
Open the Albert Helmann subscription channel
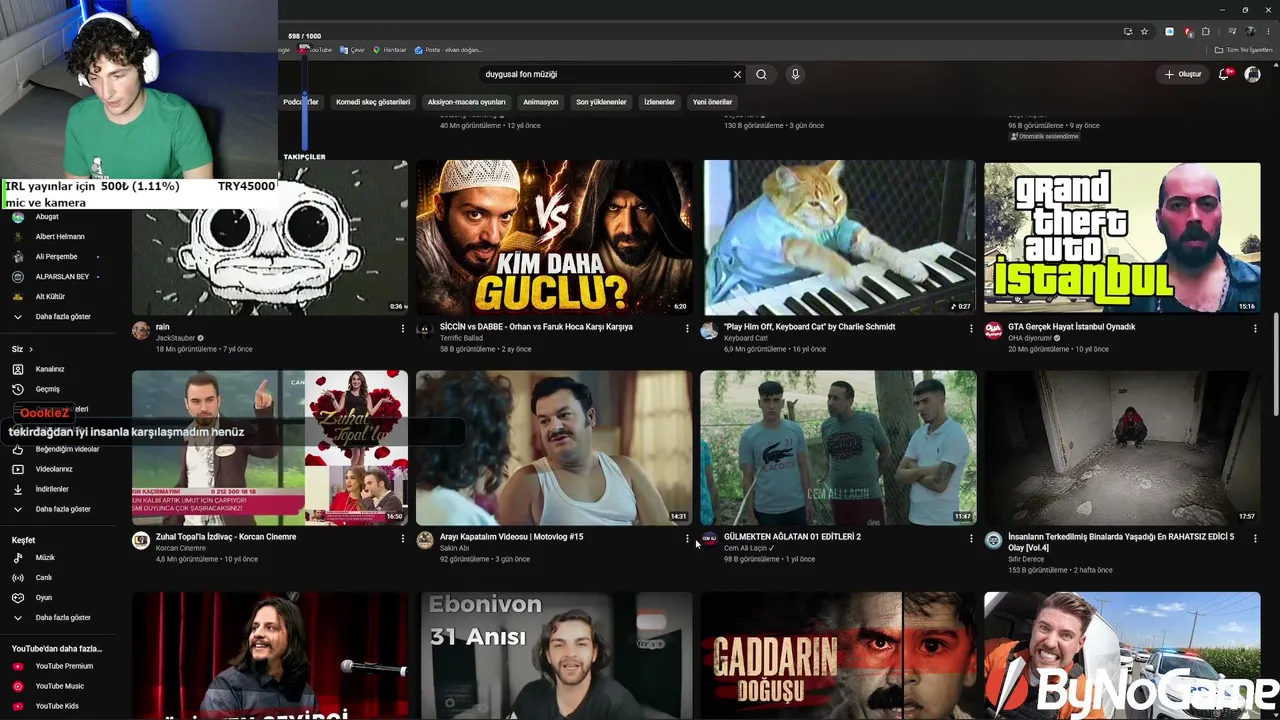(x=58, y=237)
